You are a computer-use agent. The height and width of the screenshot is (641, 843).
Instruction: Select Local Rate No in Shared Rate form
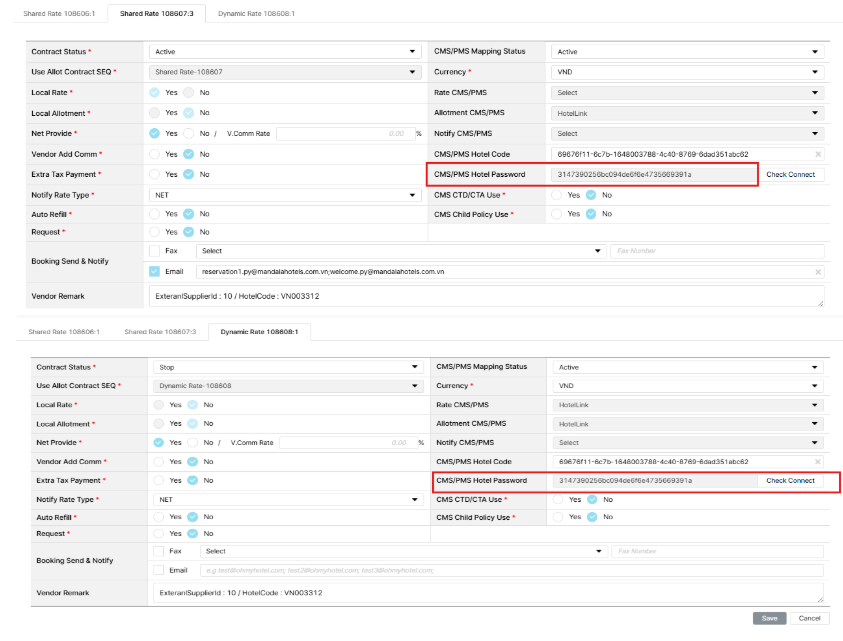(189, 92)
